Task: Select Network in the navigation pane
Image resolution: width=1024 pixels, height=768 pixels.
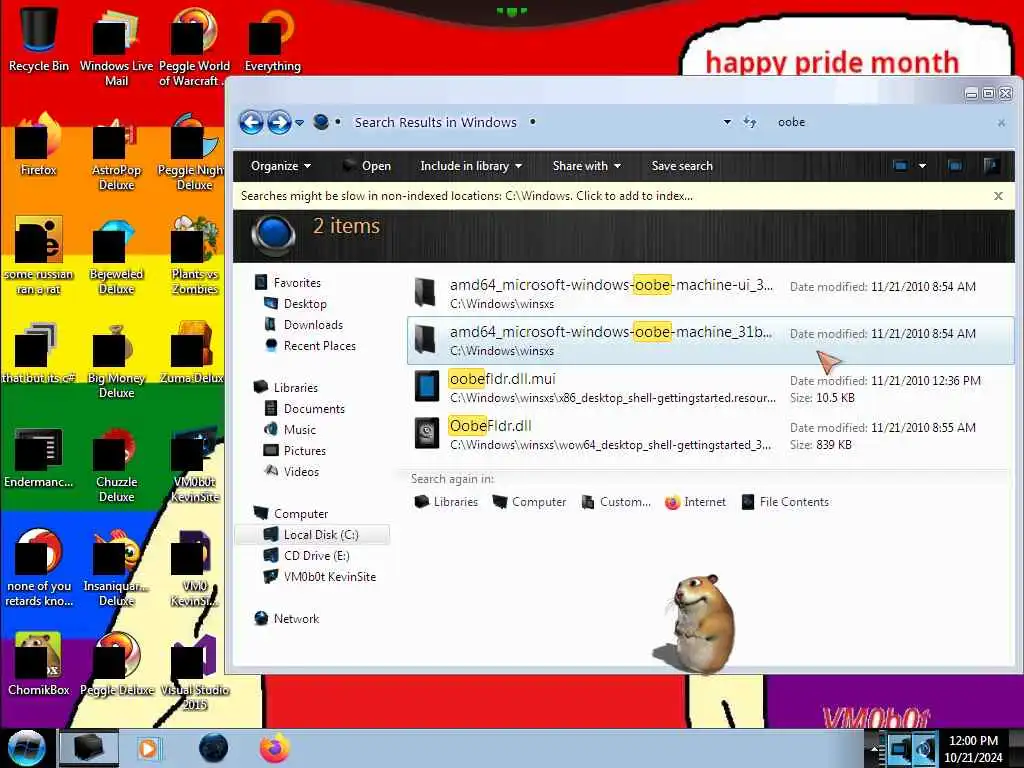Action: pyautogui.click(x=287, y=618)
